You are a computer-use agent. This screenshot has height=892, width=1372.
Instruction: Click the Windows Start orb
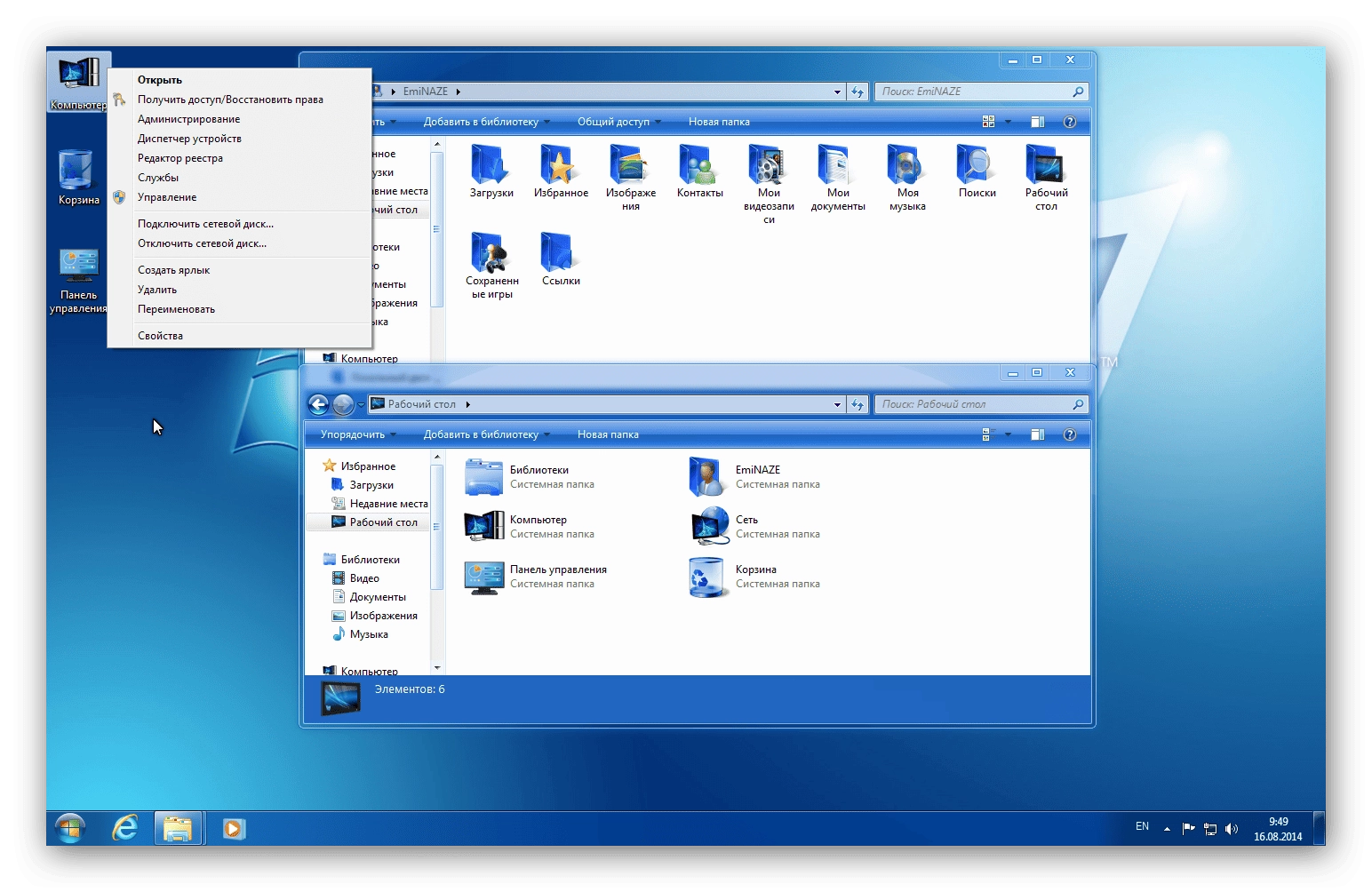70,828
